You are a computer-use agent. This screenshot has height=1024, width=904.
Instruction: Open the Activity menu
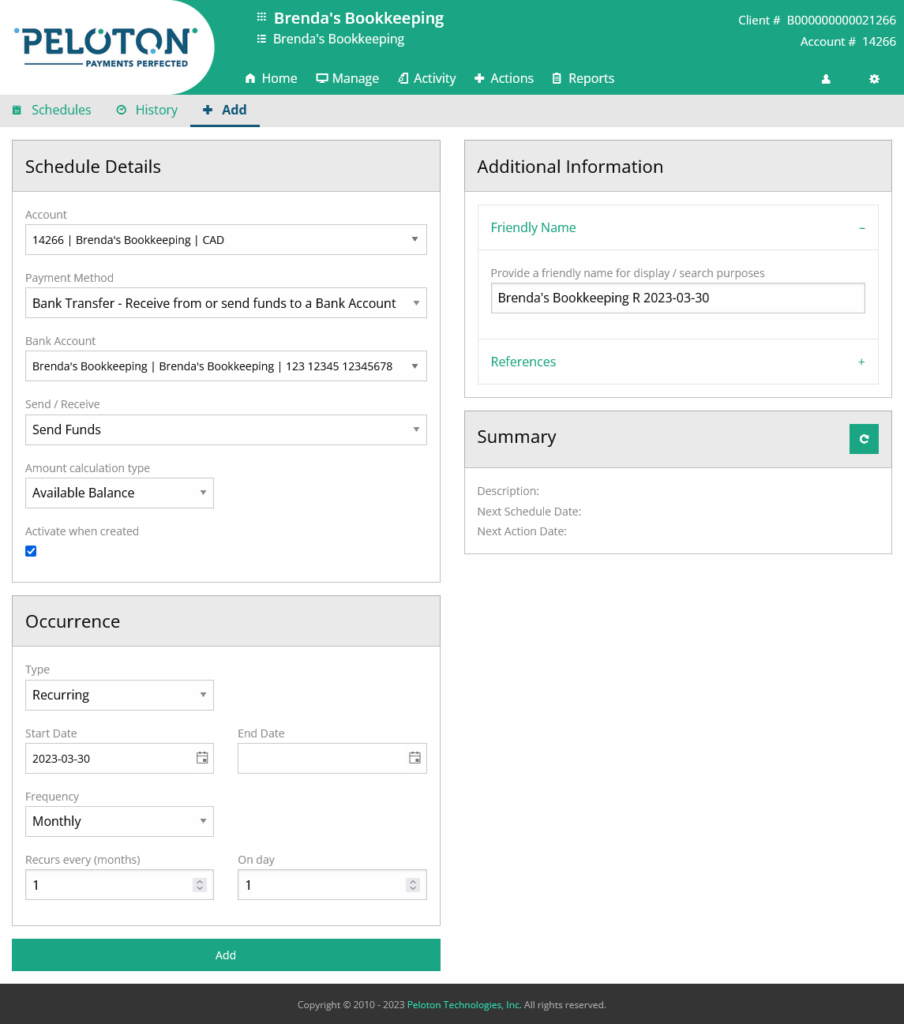tap(427, 78)
